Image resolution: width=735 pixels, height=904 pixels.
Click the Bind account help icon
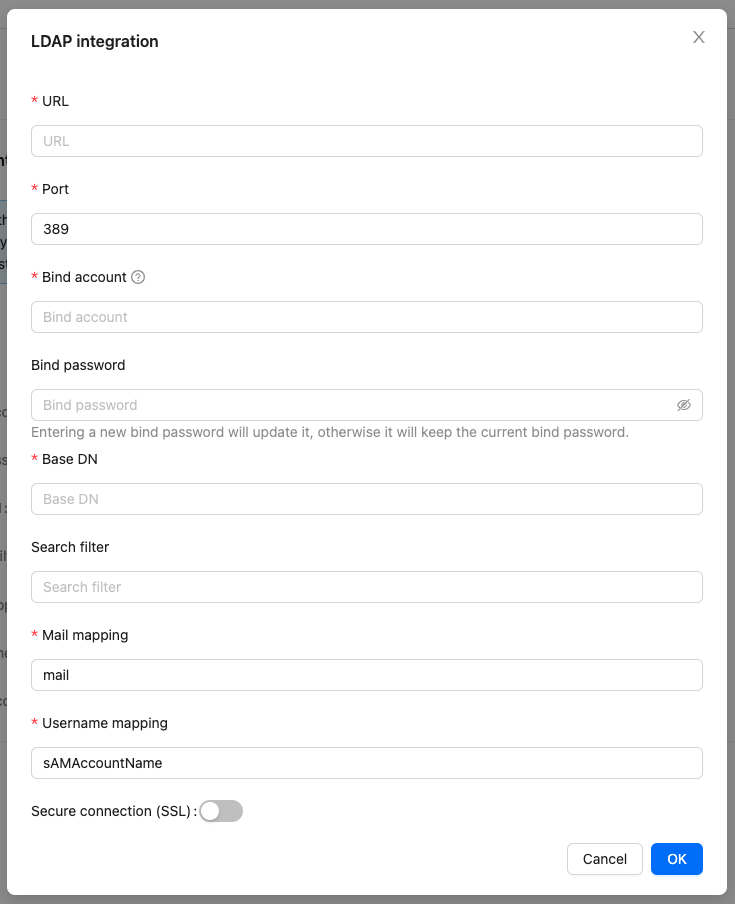click(139, 277)
